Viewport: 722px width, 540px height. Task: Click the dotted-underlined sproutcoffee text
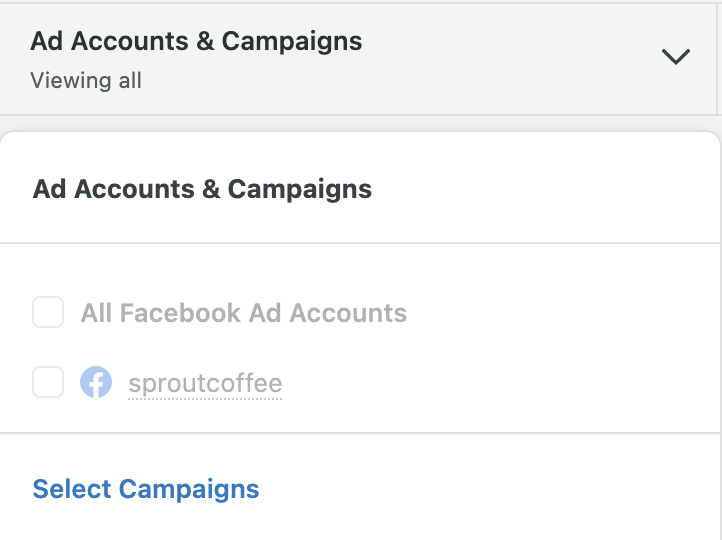[x=205, y=383]
